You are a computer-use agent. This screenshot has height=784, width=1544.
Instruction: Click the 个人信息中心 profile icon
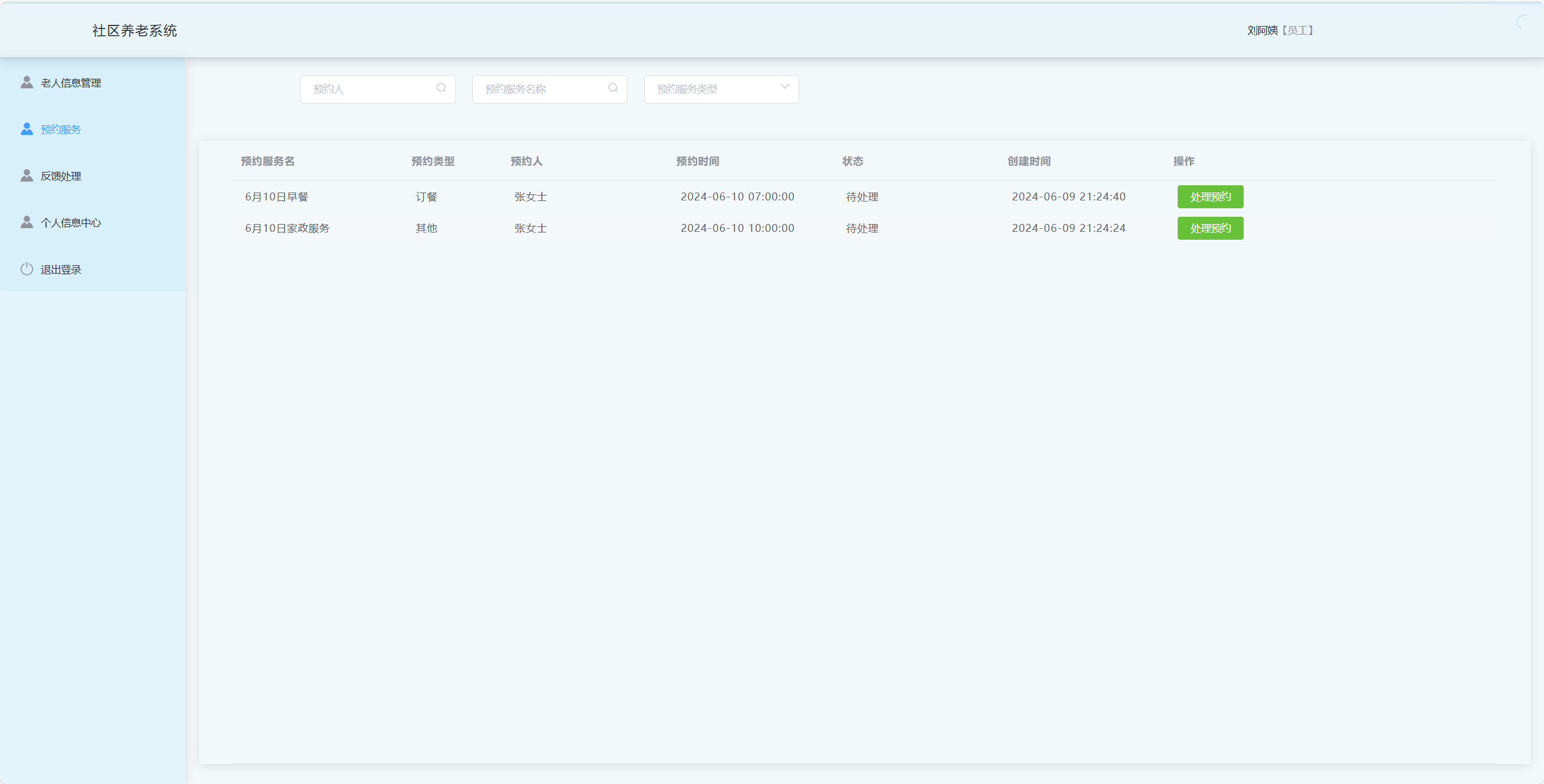(x=27, y=222)
